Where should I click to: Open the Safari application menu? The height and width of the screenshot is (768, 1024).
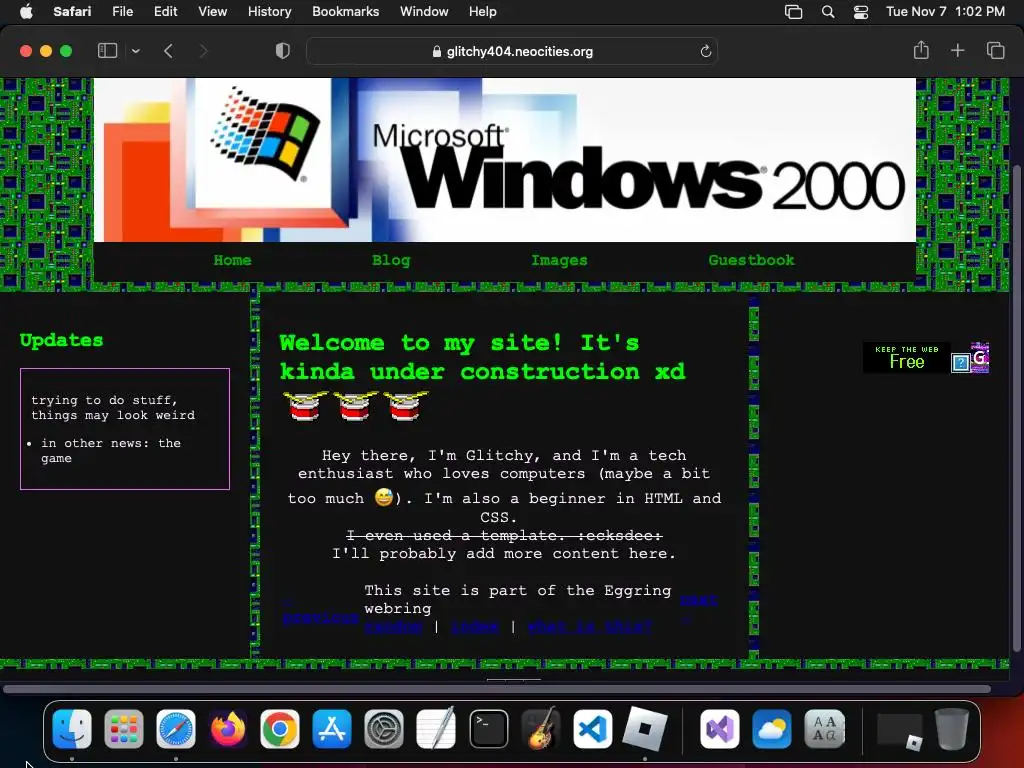tap(72, 11)
